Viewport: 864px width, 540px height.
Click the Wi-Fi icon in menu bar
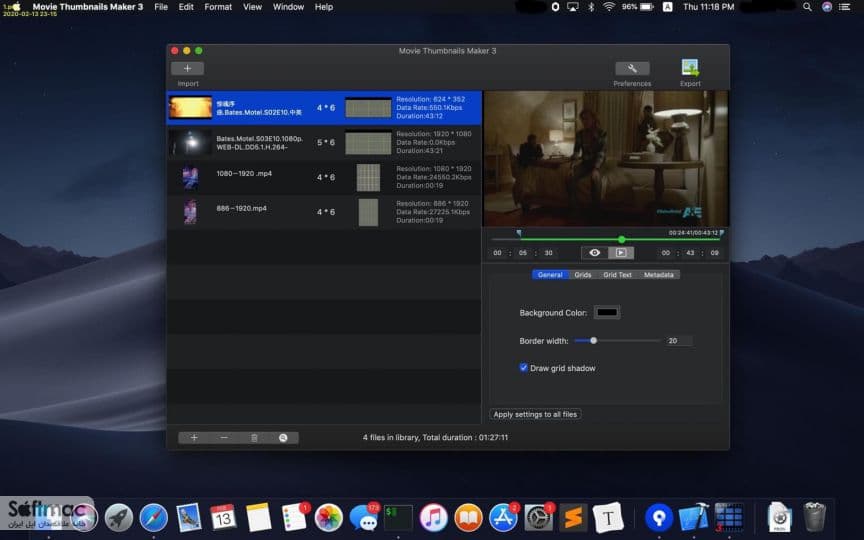pos(608,7)
